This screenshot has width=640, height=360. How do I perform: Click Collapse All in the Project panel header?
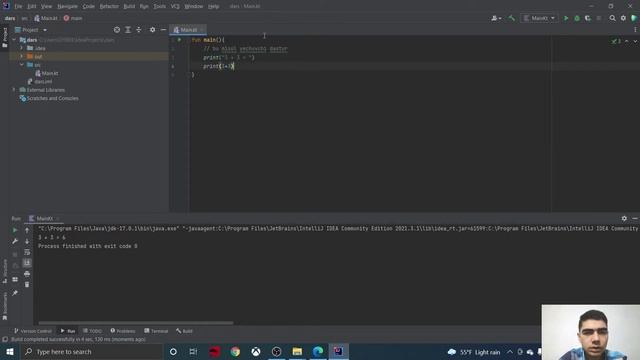coord(139,30)
